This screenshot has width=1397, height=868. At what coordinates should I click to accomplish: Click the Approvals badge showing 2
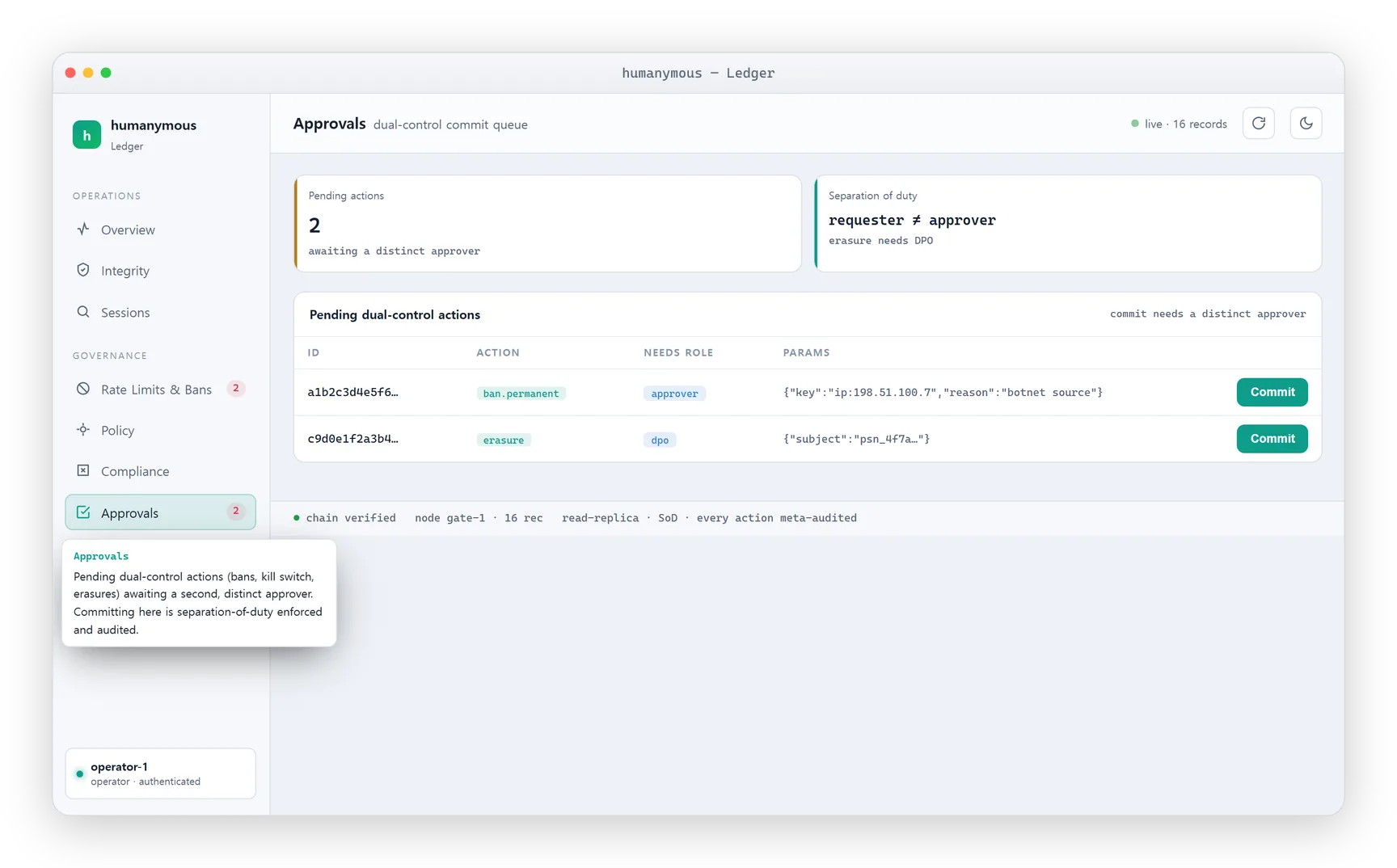[x=236, y=511]
